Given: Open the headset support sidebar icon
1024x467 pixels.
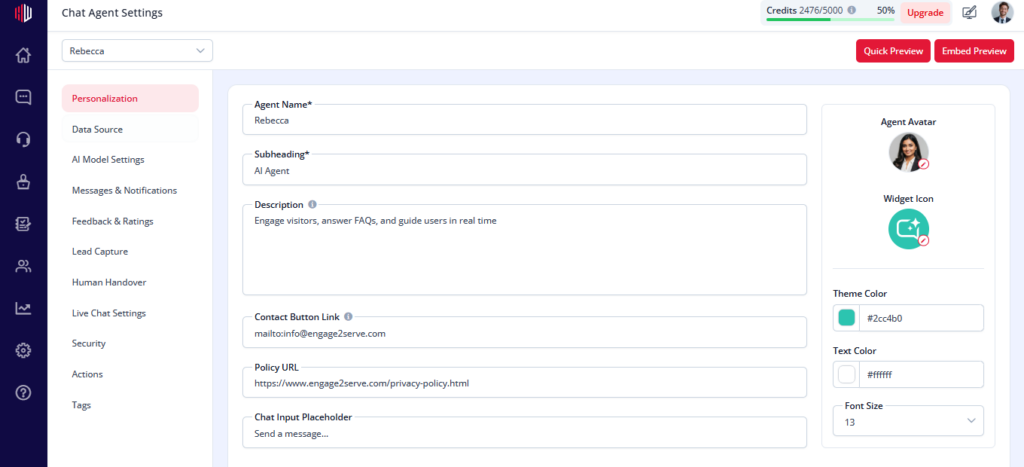Looking at the screenshot, I should (24, 140).
